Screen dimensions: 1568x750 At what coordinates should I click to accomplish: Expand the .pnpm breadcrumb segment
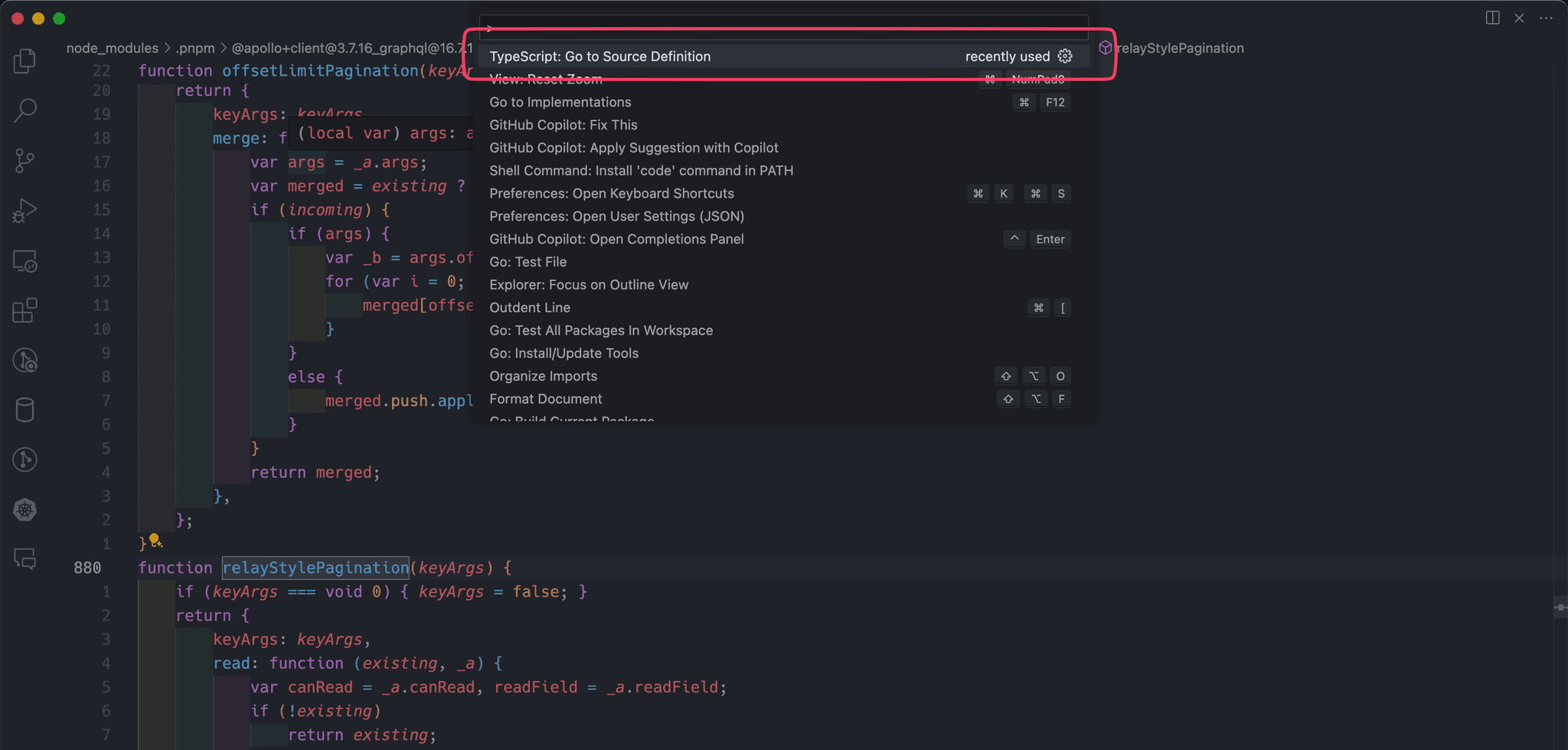pyautogui.click(x=195, y=48)
